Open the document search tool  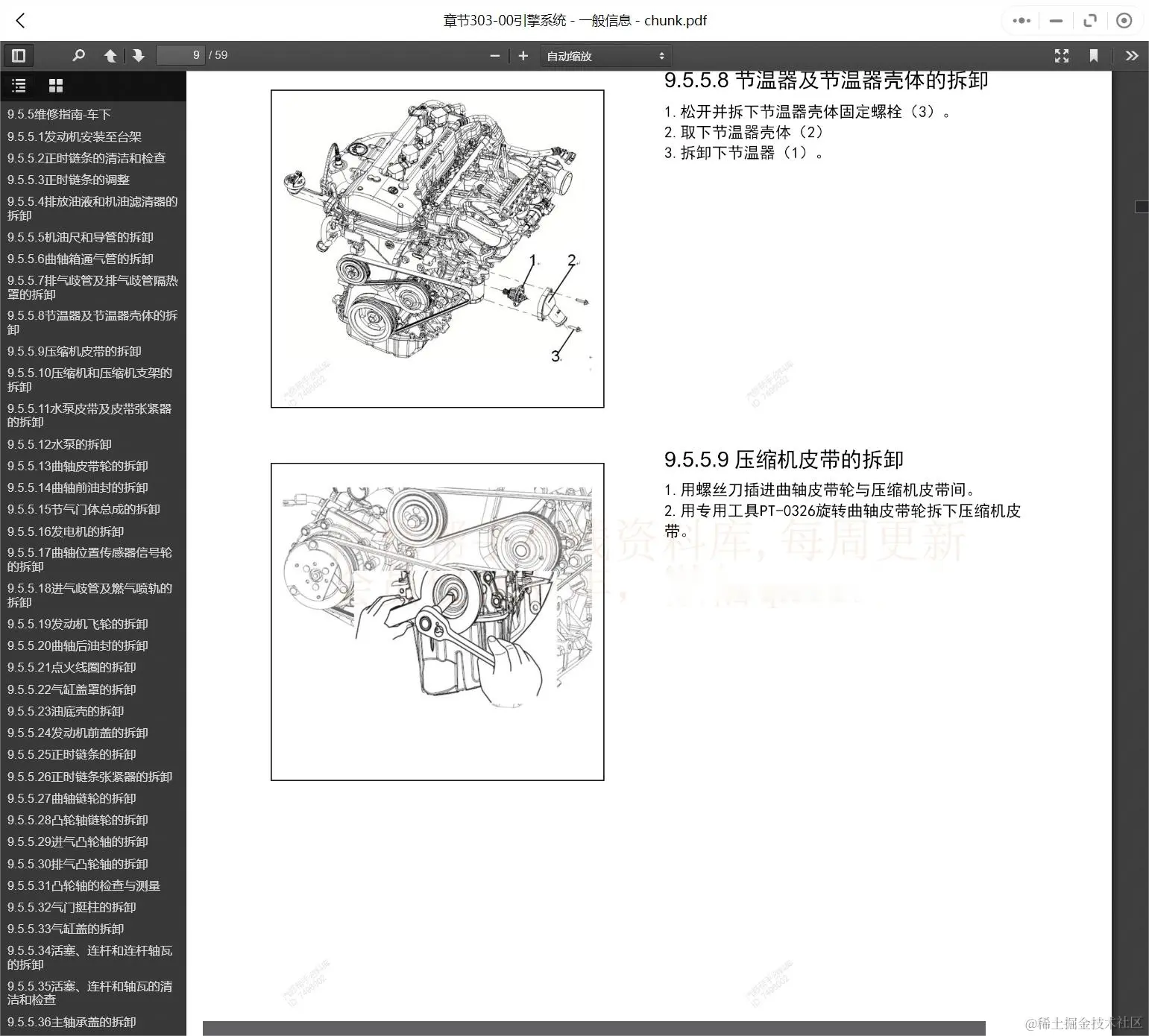pos(79,55)
